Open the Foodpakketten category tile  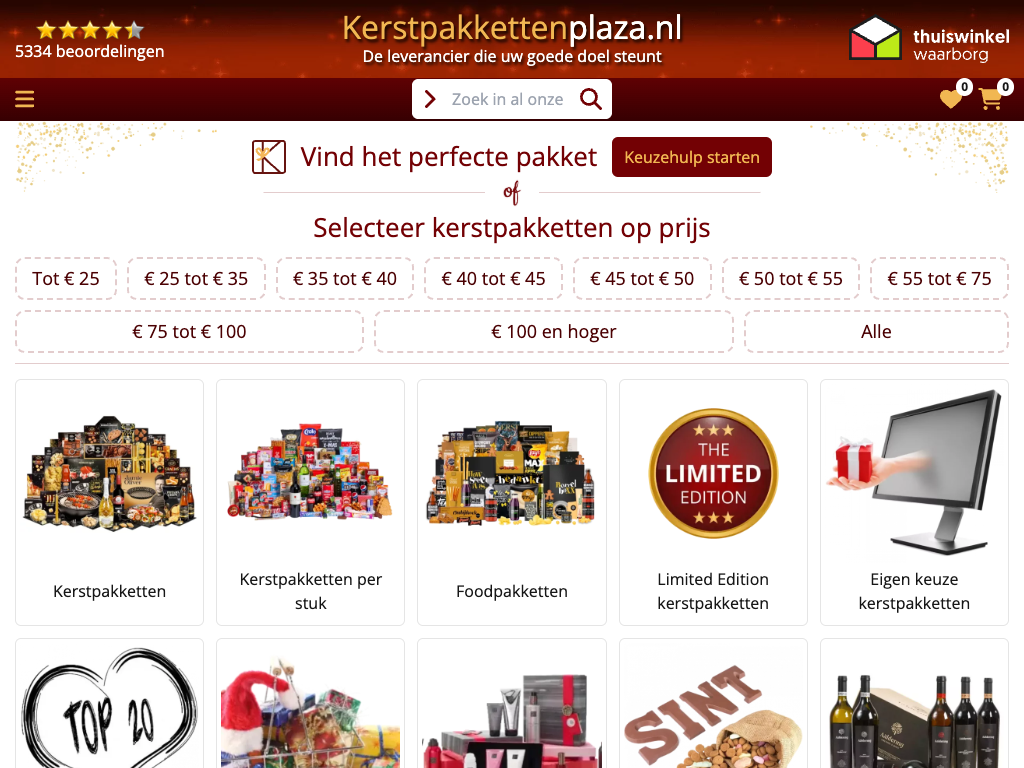coord(512,502)
